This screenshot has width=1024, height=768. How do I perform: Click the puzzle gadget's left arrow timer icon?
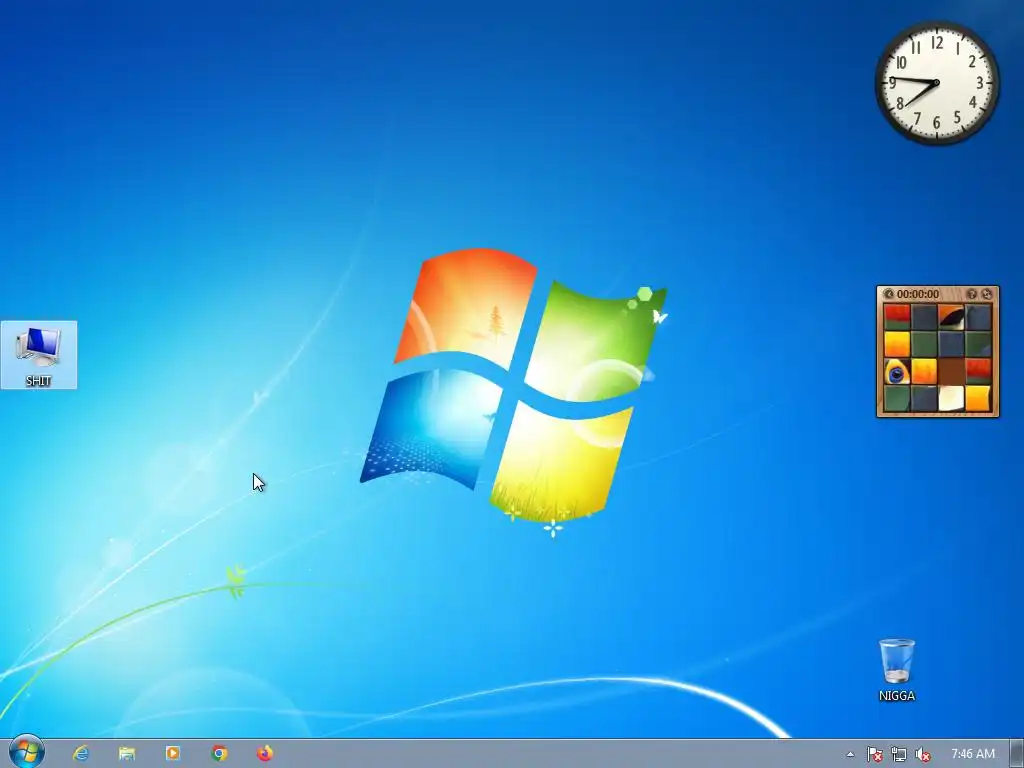(x=888, y=295)
